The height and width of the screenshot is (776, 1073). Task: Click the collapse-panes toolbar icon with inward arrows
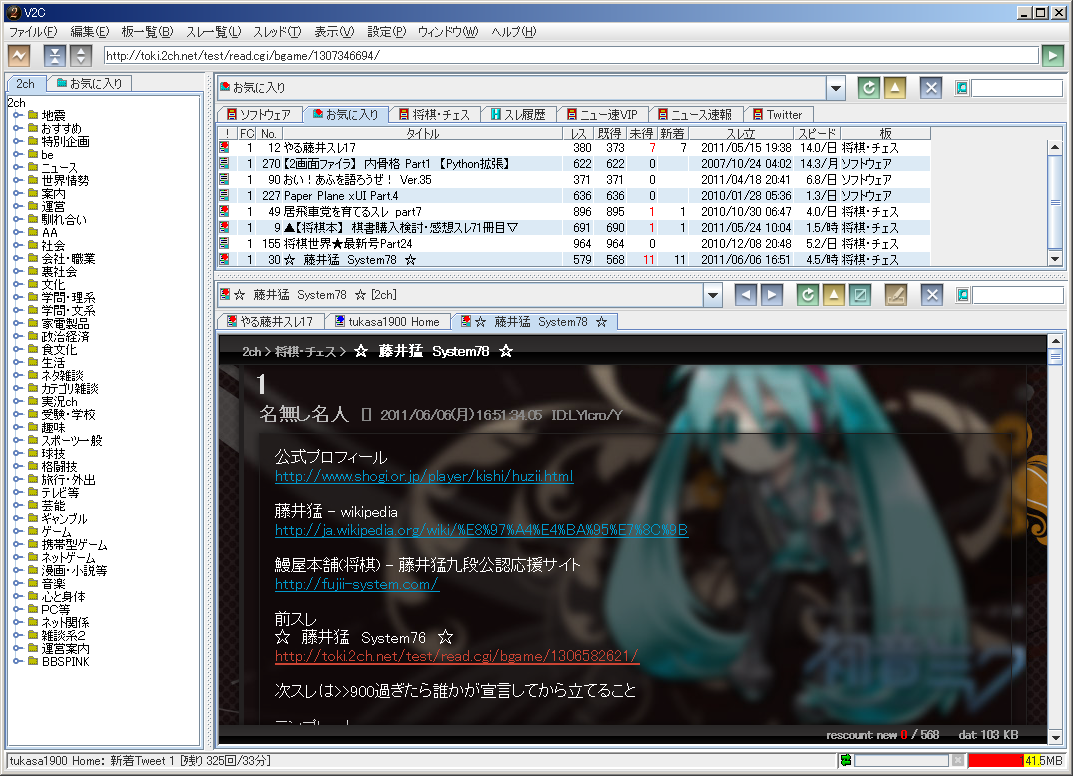(x=55, y=55)
